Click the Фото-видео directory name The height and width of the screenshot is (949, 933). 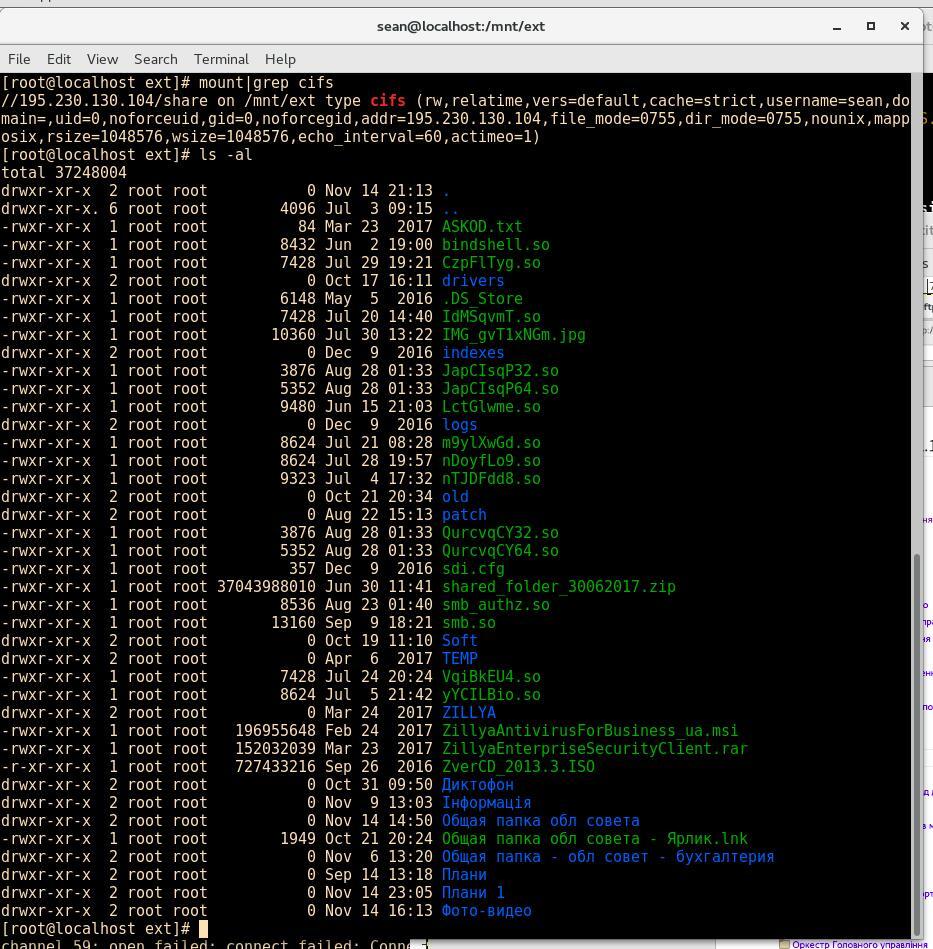pyautogui.click(x=486, y=911)
